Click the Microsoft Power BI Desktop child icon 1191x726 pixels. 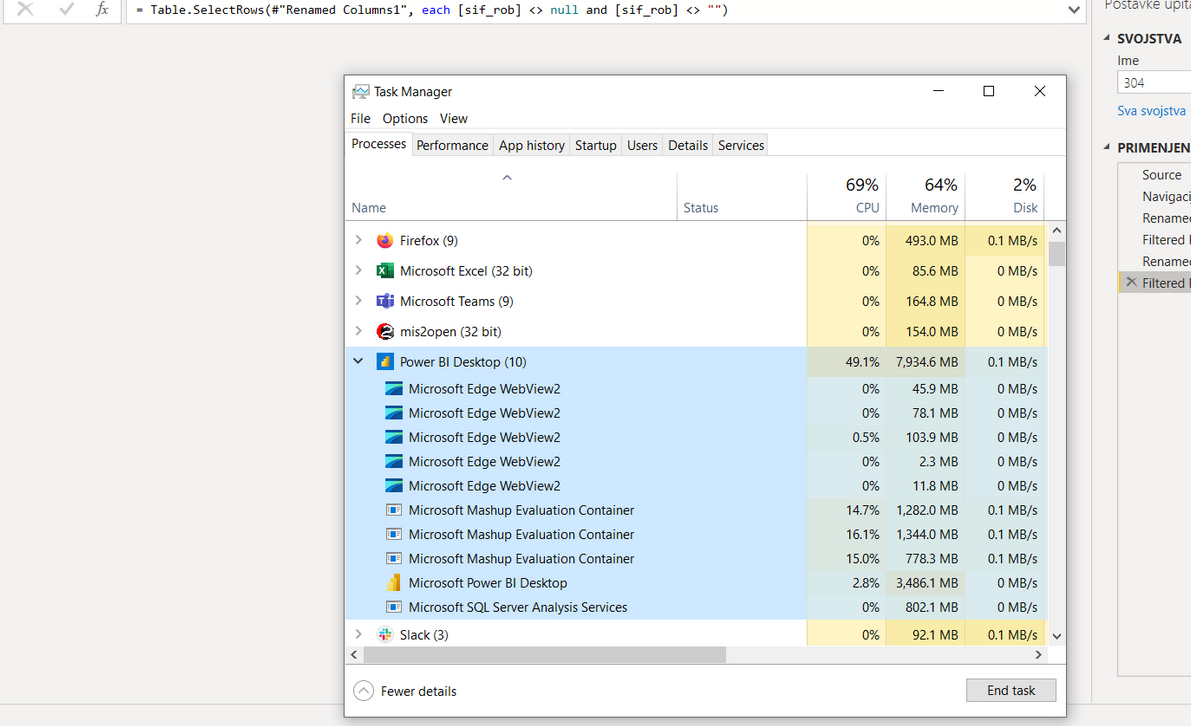click(393, 583)
